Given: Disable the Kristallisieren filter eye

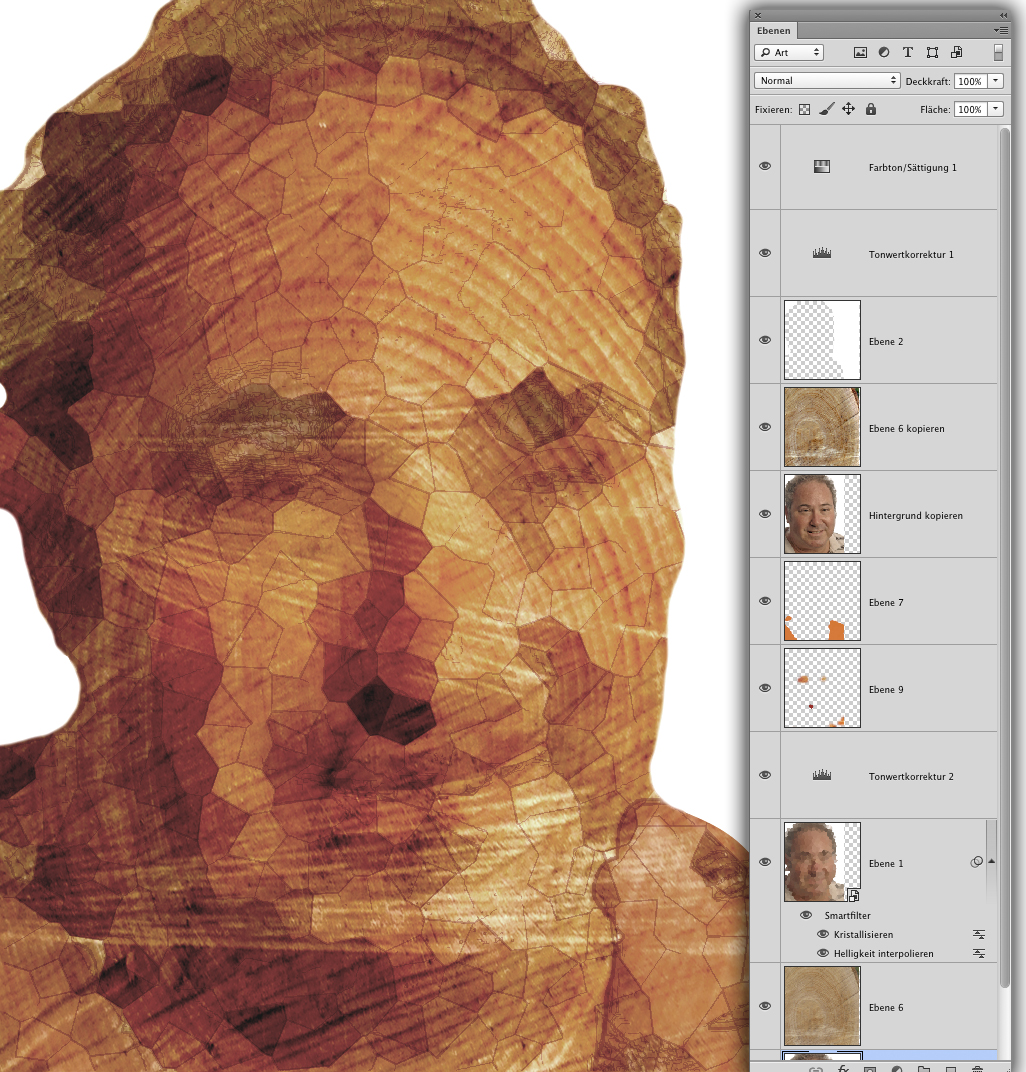Looking at the screenshot, I should tap(823, 934).
